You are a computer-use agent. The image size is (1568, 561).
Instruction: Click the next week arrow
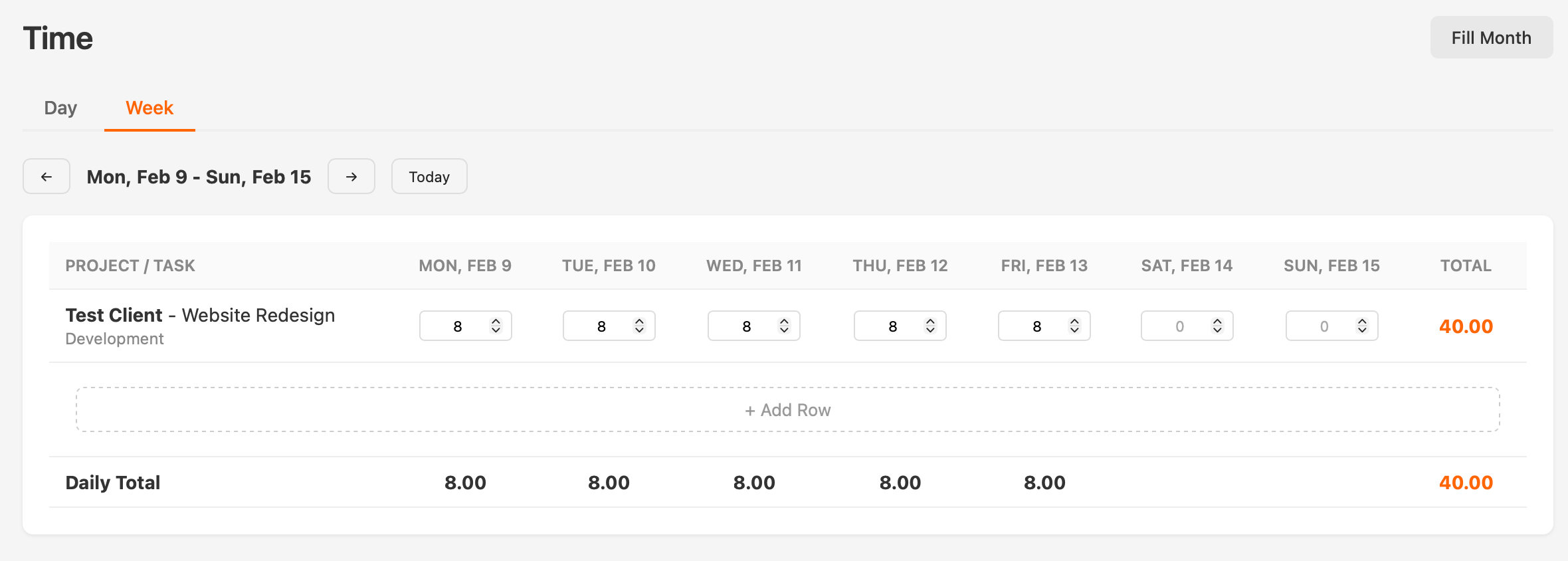351,176
